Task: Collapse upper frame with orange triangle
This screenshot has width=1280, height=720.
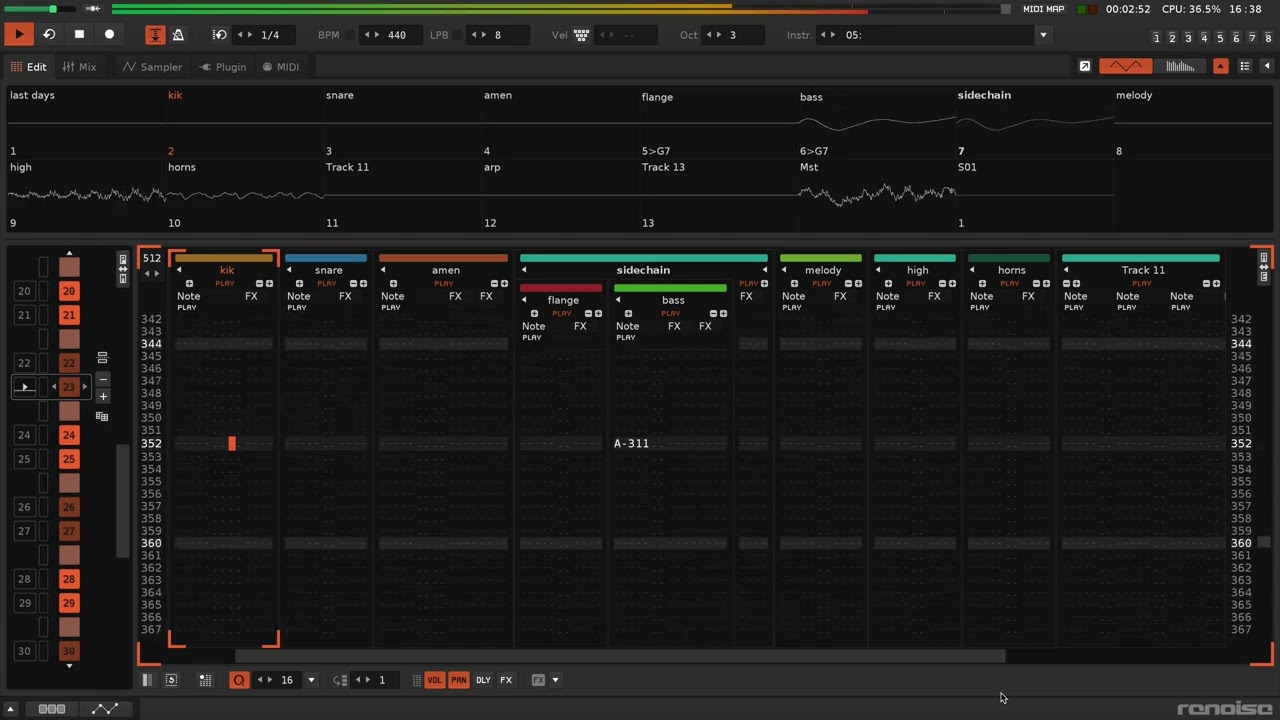Action: pyautogui.click(x=1221, y=66)
